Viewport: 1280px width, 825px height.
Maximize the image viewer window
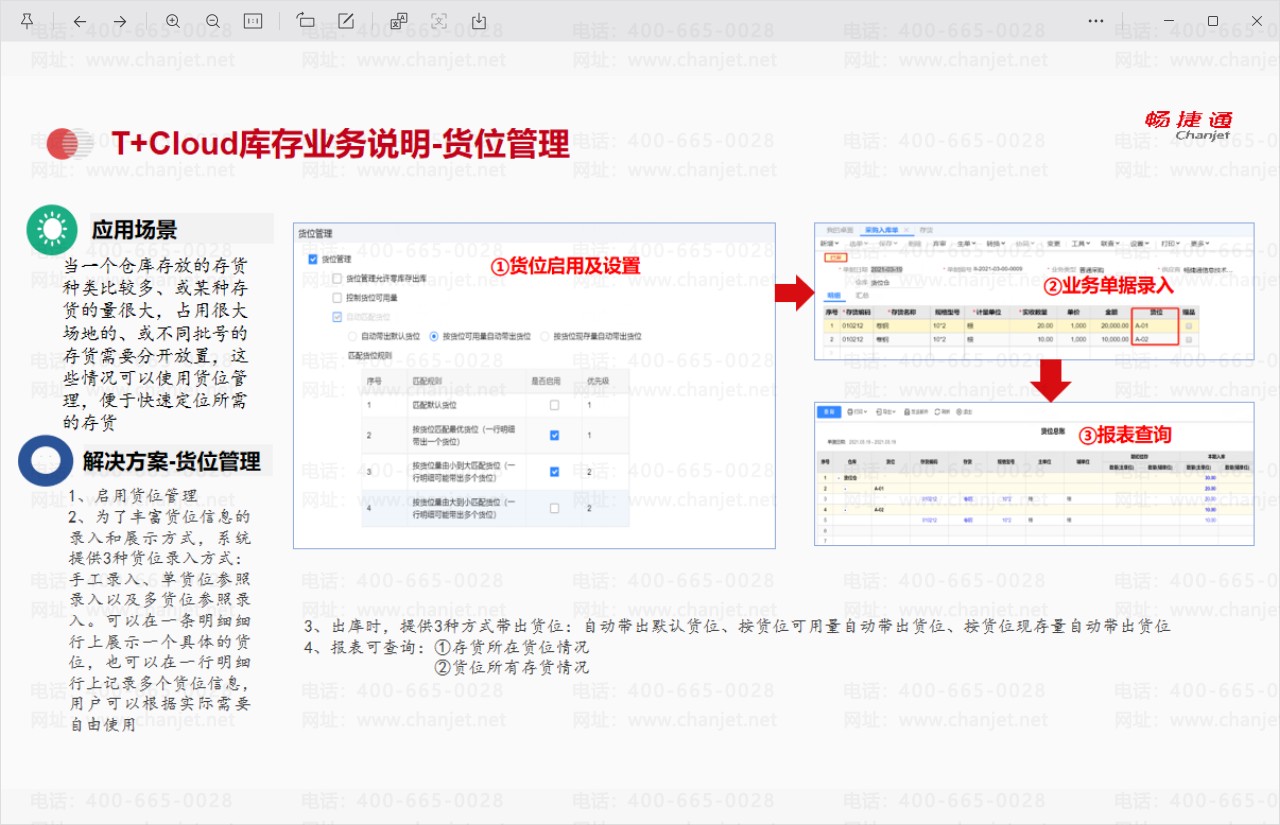point(1213,21)
